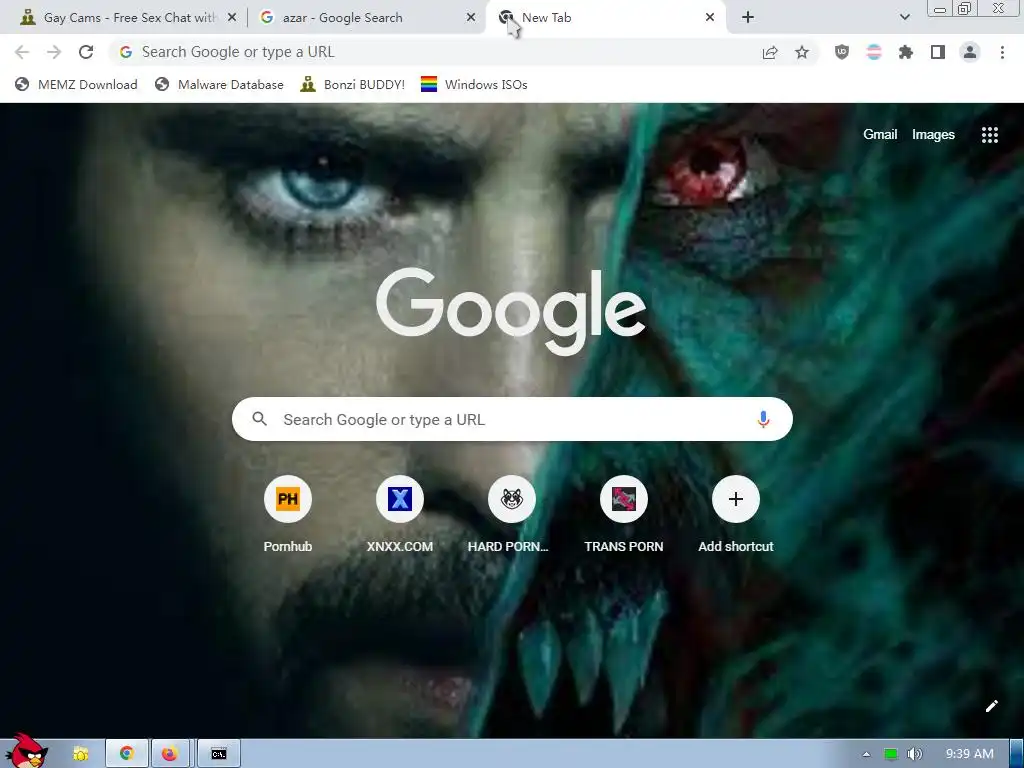Open uBlock Origin extension
This screenshot has width=1024, height=768.
click(x=842, y=52)
